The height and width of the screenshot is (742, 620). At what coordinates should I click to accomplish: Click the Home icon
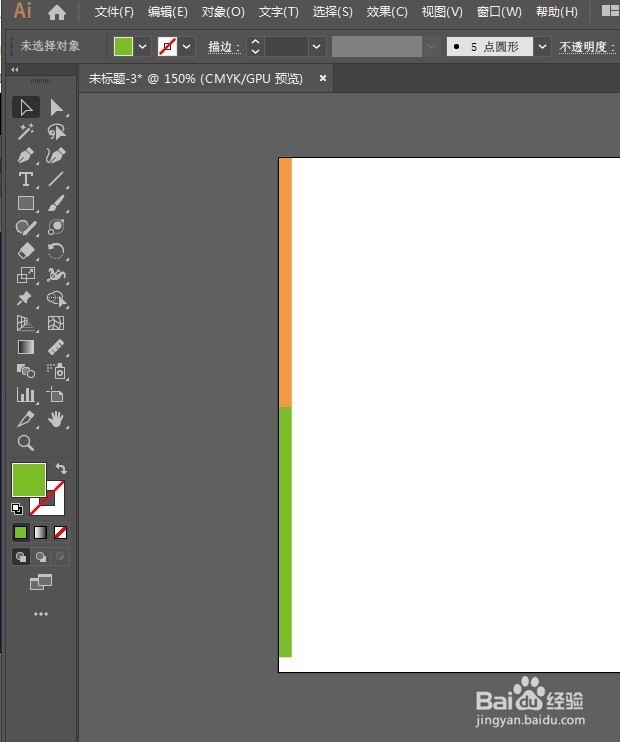tap(57, 12)
